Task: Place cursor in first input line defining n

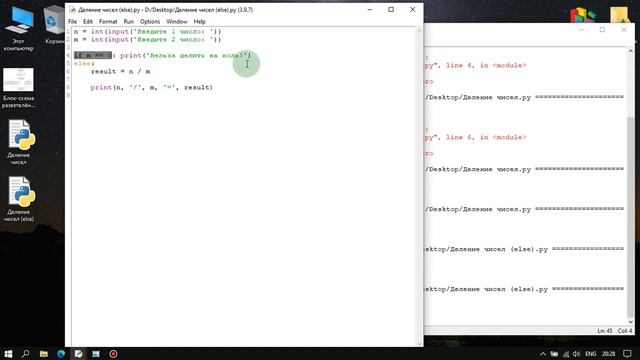Action: 147,31
